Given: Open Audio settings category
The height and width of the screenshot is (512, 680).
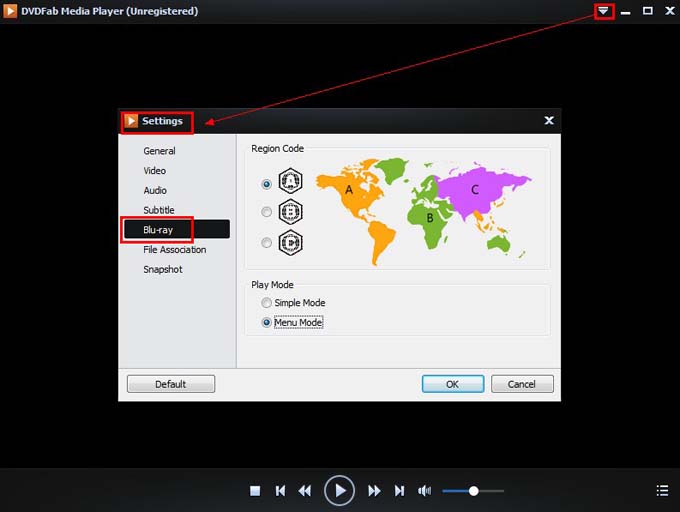Looking at the screenshot, I should (x=155, y=190).
